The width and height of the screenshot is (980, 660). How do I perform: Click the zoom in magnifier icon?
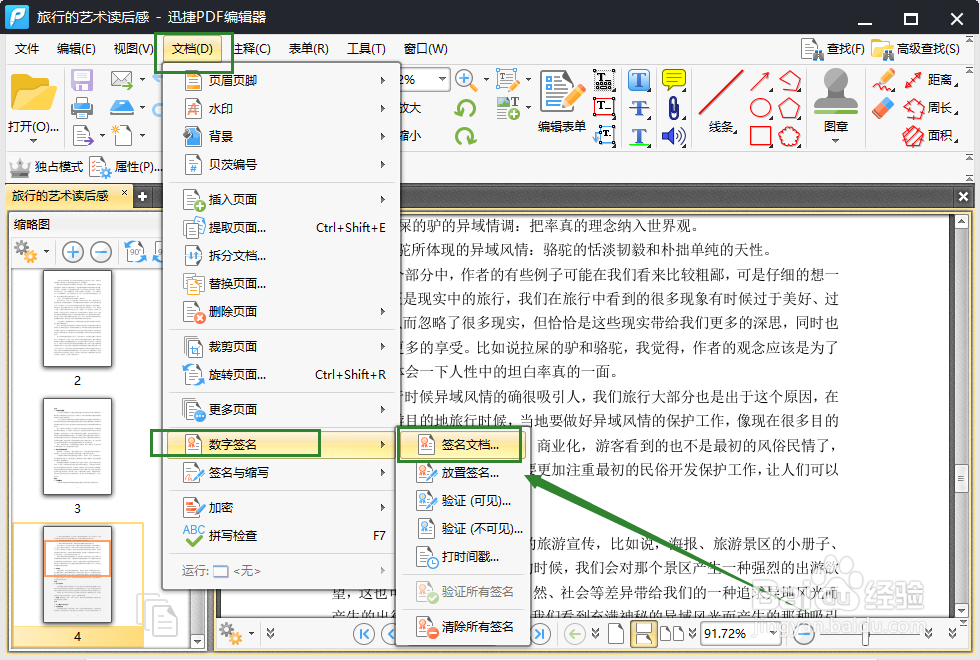pos(464,79)
